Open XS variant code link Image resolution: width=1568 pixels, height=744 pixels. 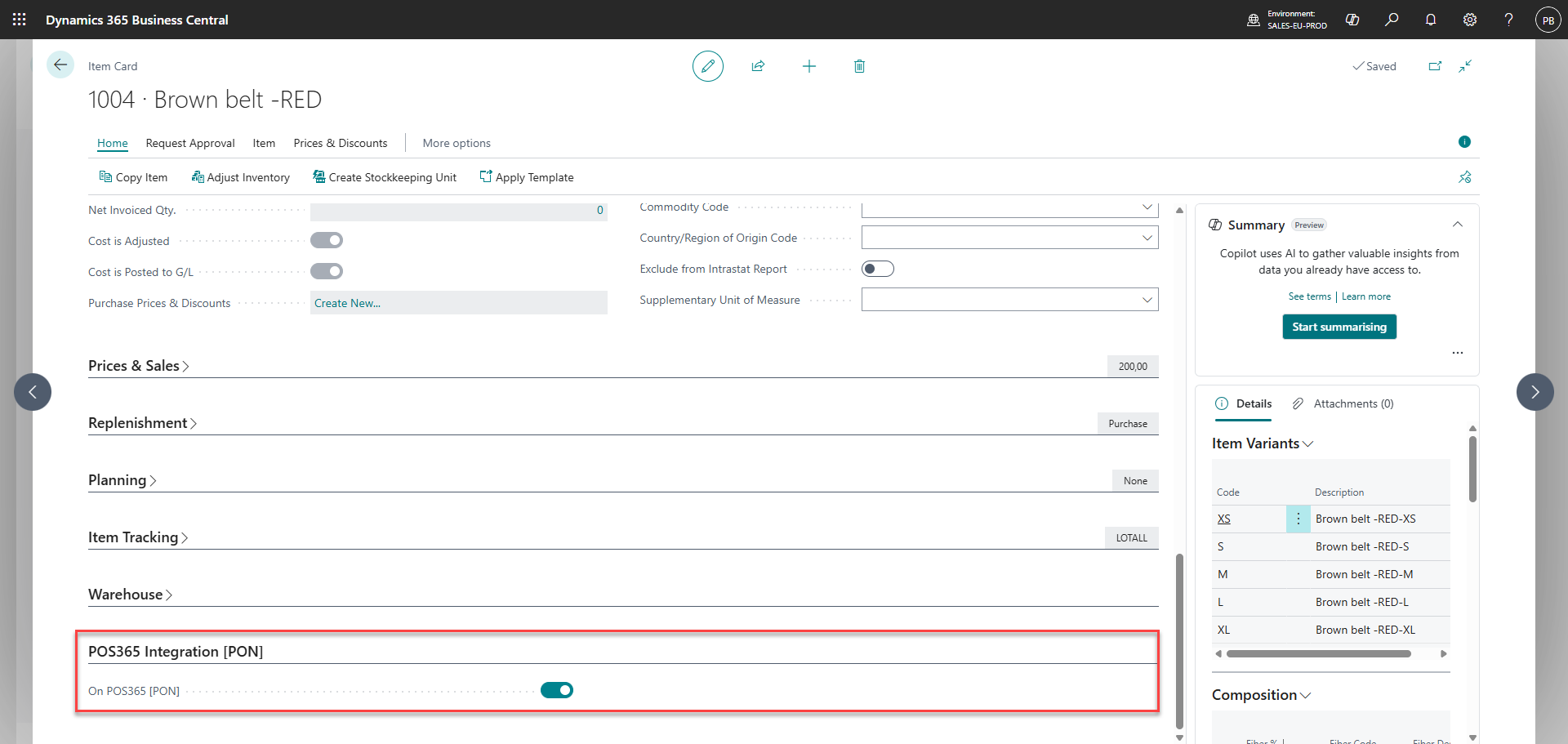point(1224,519)
